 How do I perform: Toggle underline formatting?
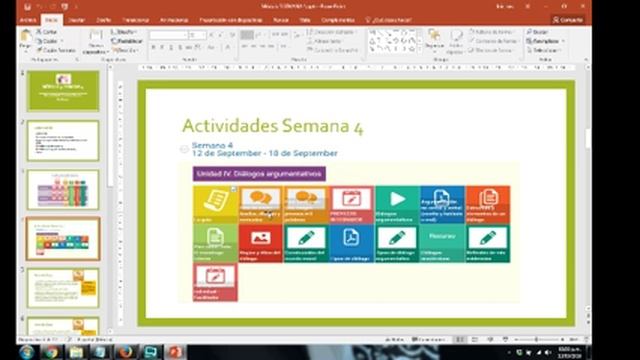[x=171, y=48]
